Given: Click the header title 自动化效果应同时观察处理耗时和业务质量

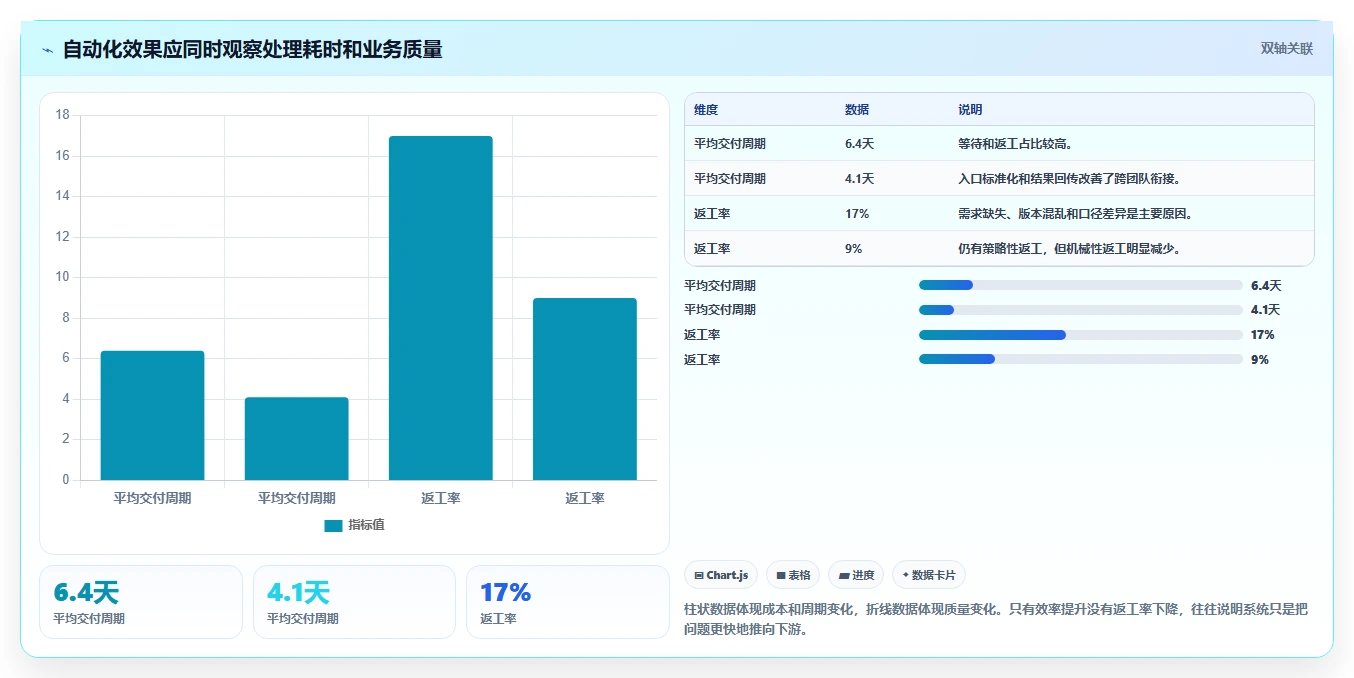Looking at the screenshot, I should coord(252,49).
